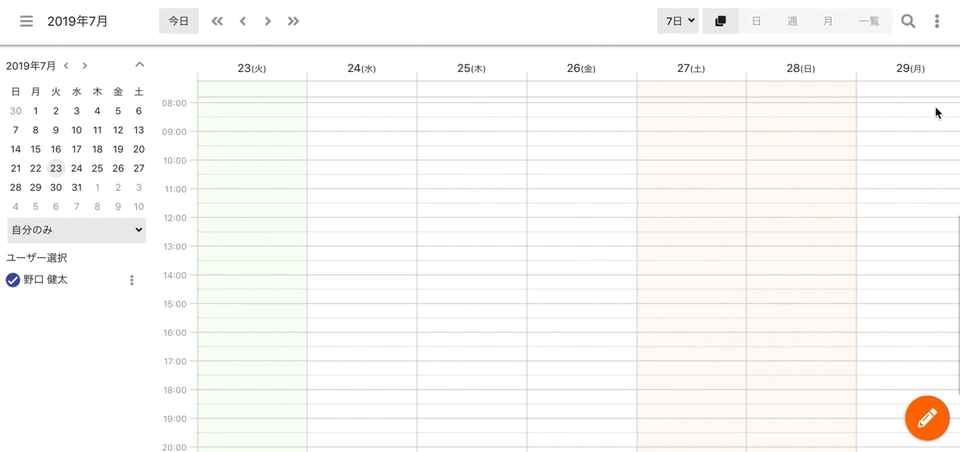Switch to the 月 view tab
This screenshot has height=452, width=960.
point(828,21)
